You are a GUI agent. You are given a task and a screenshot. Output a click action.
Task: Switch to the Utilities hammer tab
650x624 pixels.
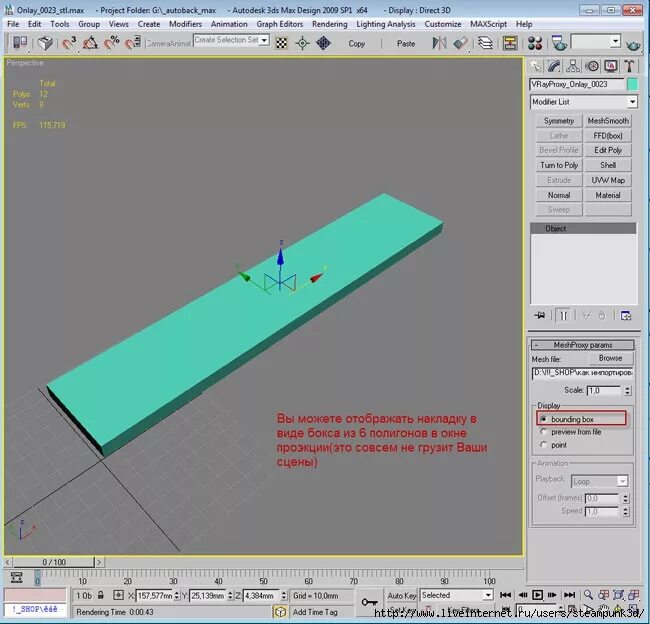pos(629,66)
